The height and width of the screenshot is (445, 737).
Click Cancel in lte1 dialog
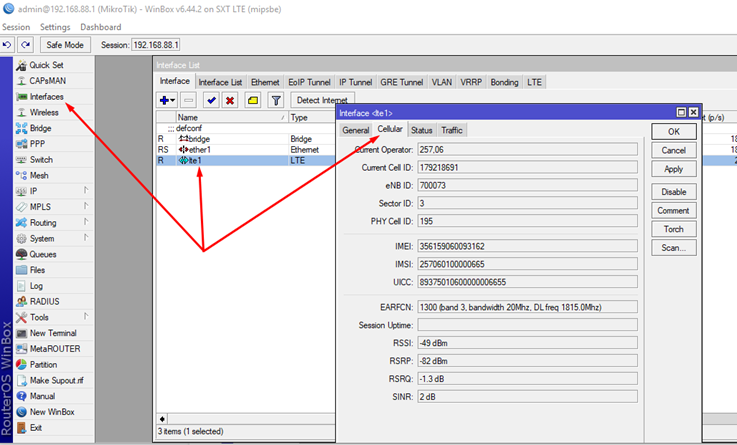coord(674,150)
